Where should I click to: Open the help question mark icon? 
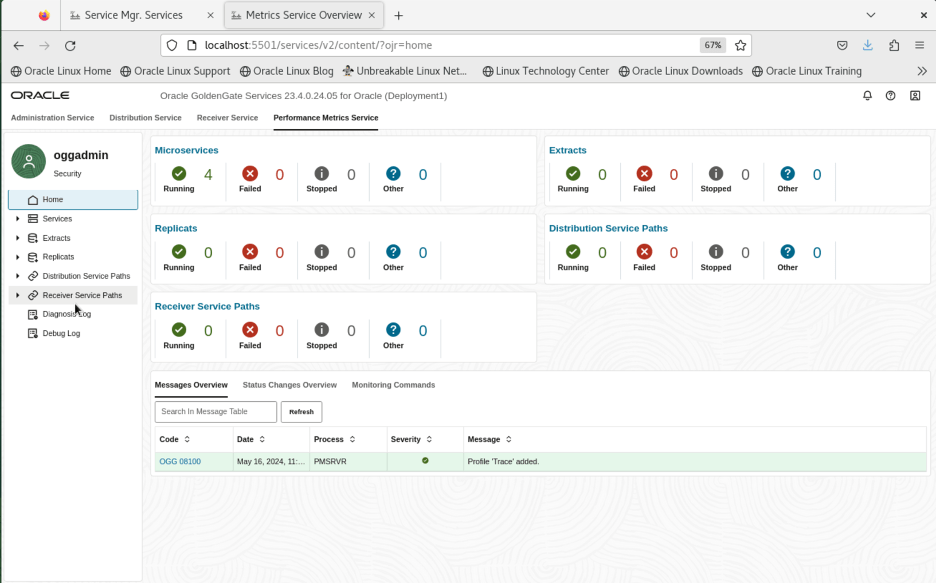point(890,96)
